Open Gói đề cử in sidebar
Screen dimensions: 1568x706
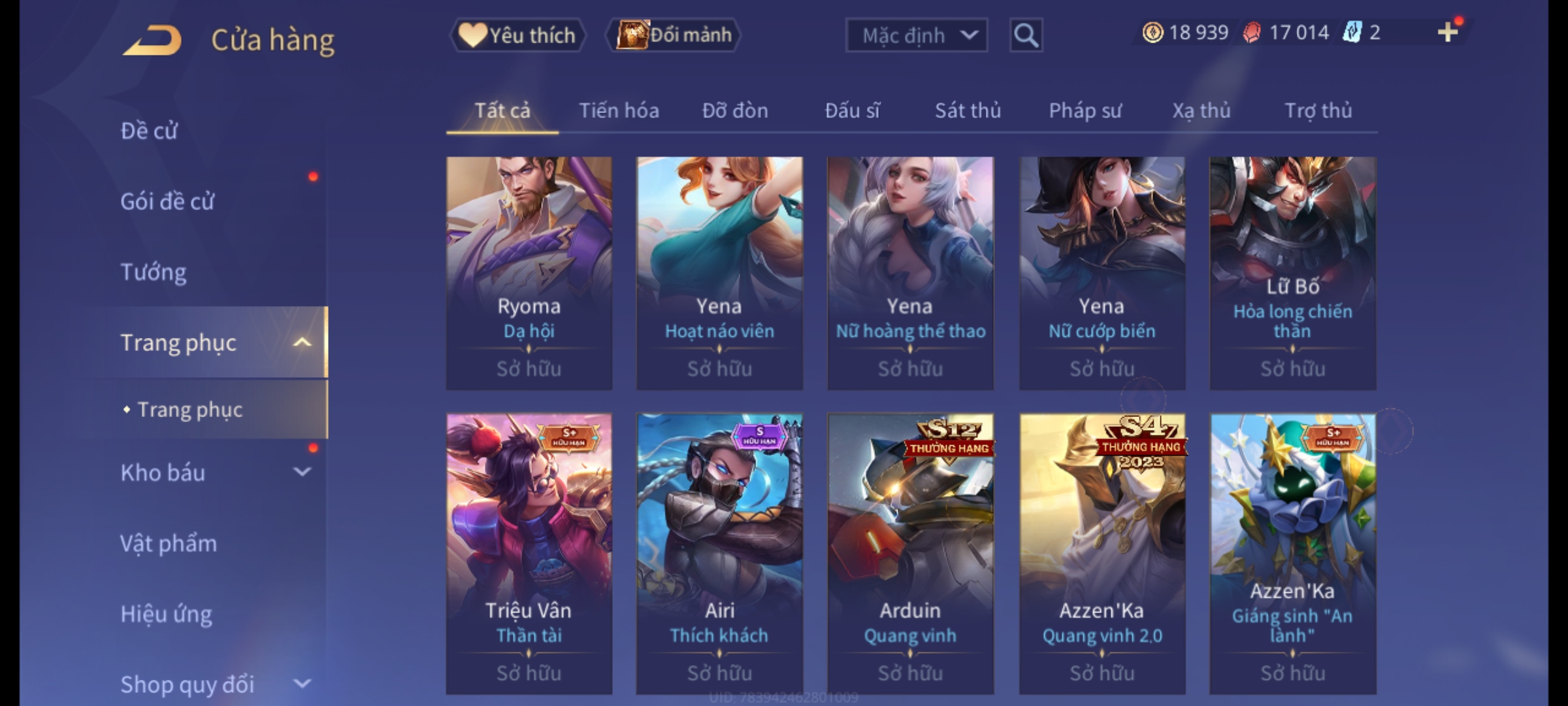click(x=167, y=201)
